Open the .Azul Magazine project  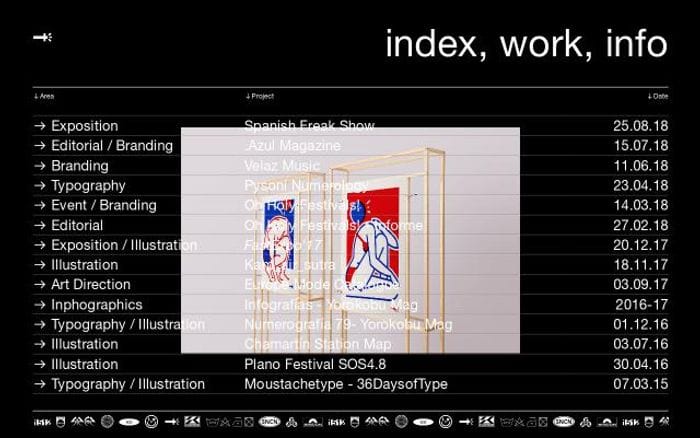coord(292,146)
